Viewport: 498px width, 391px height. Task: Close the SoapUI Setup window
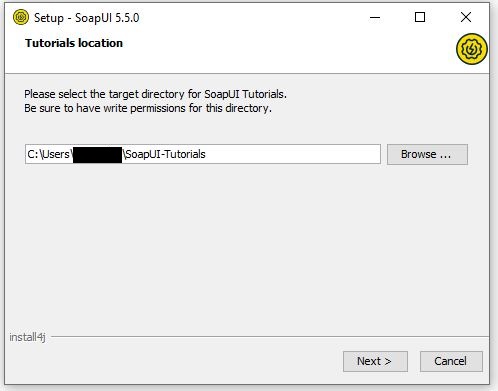coord(466,17)
